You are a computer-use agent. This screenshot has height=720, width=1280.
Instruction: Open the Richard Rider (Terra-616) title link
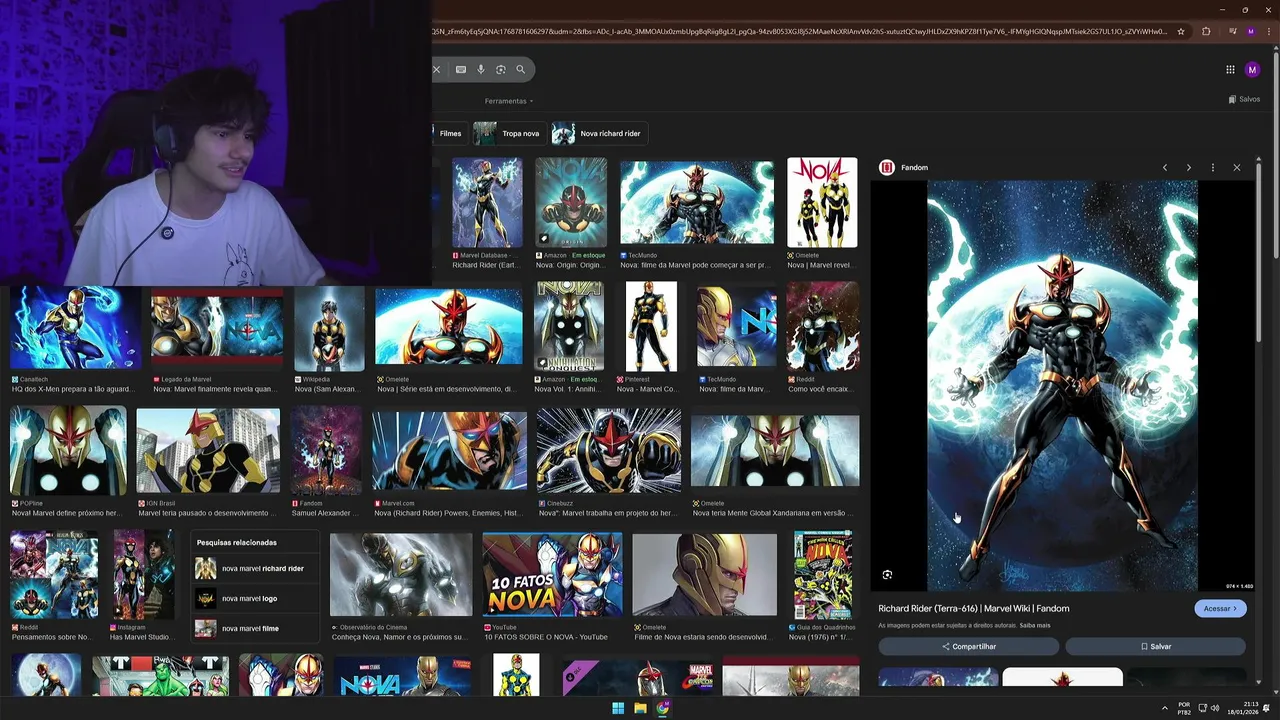pos(974,608)
